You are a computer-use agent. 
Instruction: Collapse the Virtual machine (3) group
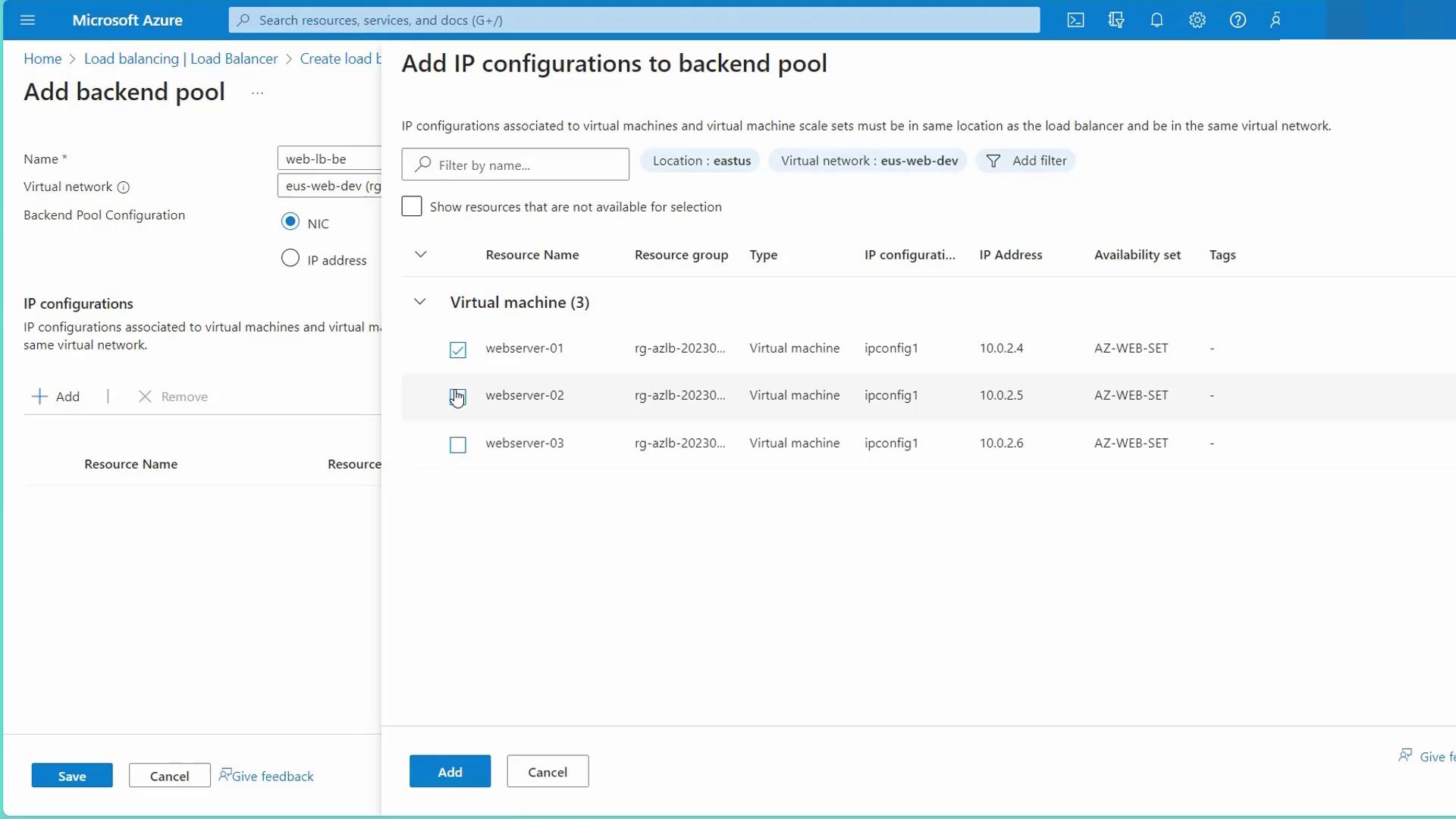419,302
